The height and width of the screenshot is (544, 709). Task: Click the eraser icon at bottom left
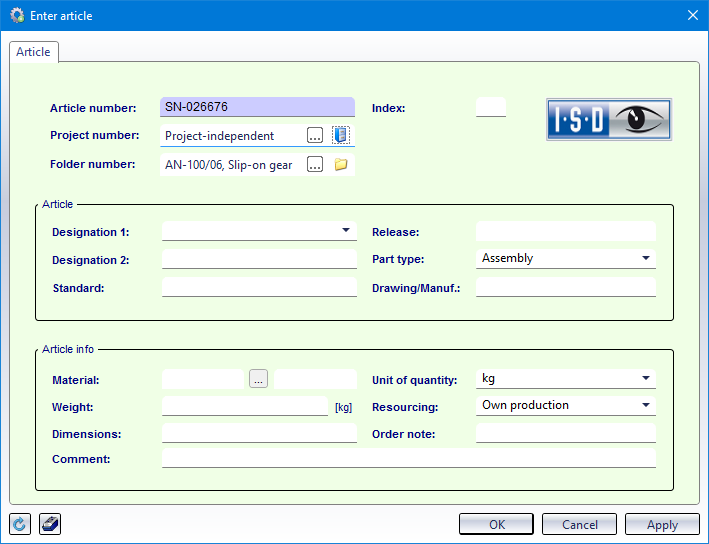click(50, 524)
